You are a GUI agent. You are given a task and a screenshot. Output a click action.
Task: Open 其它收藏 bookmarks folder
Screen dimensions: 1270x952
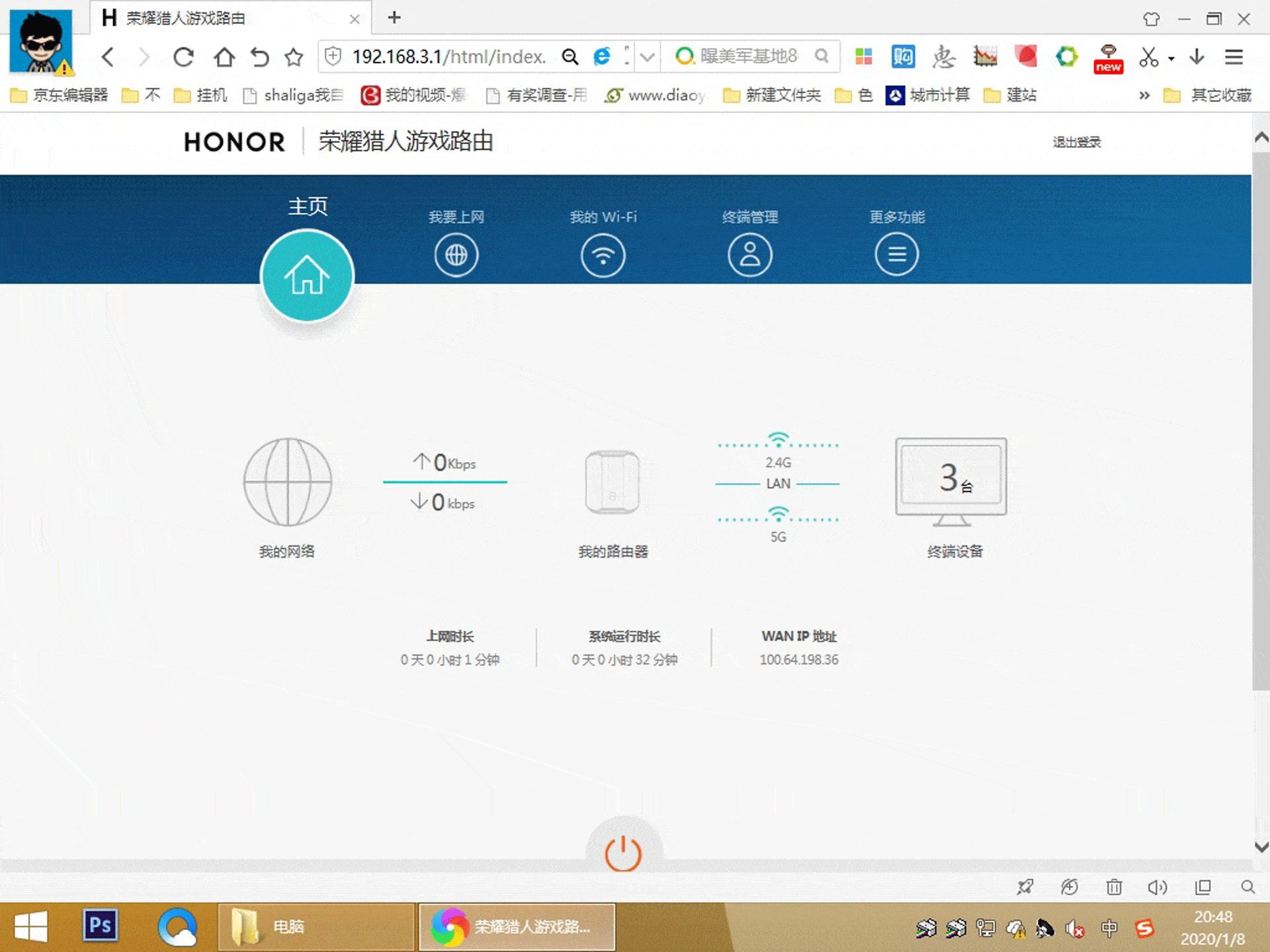pyautogui.click(x=1208, y=95)
